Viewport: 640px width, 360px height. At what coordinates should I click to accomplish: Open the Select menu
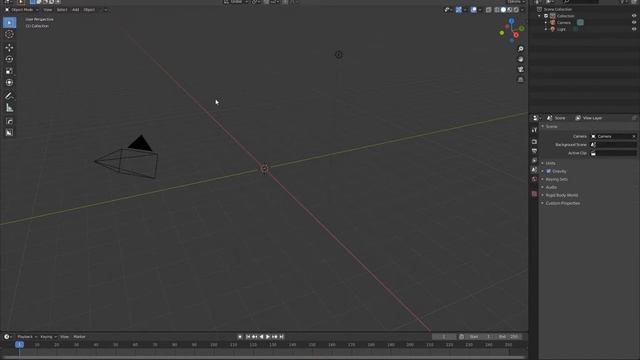[62, 10]
